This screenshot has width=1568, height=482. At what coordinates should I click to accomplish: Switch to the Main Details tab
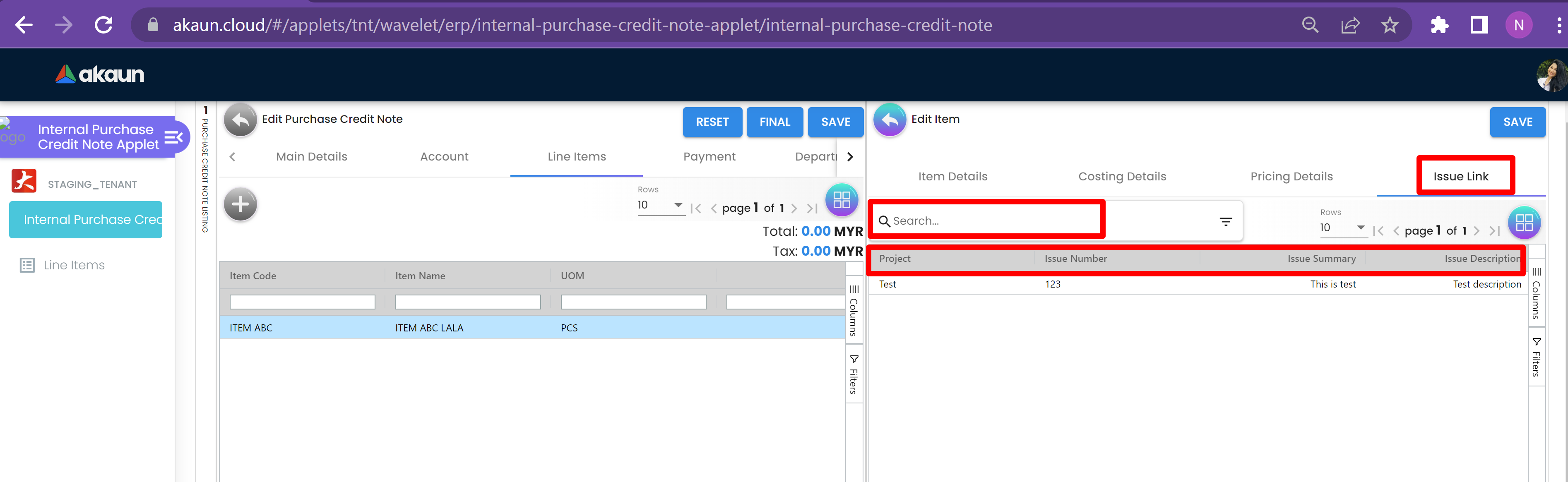coord(311,156)
